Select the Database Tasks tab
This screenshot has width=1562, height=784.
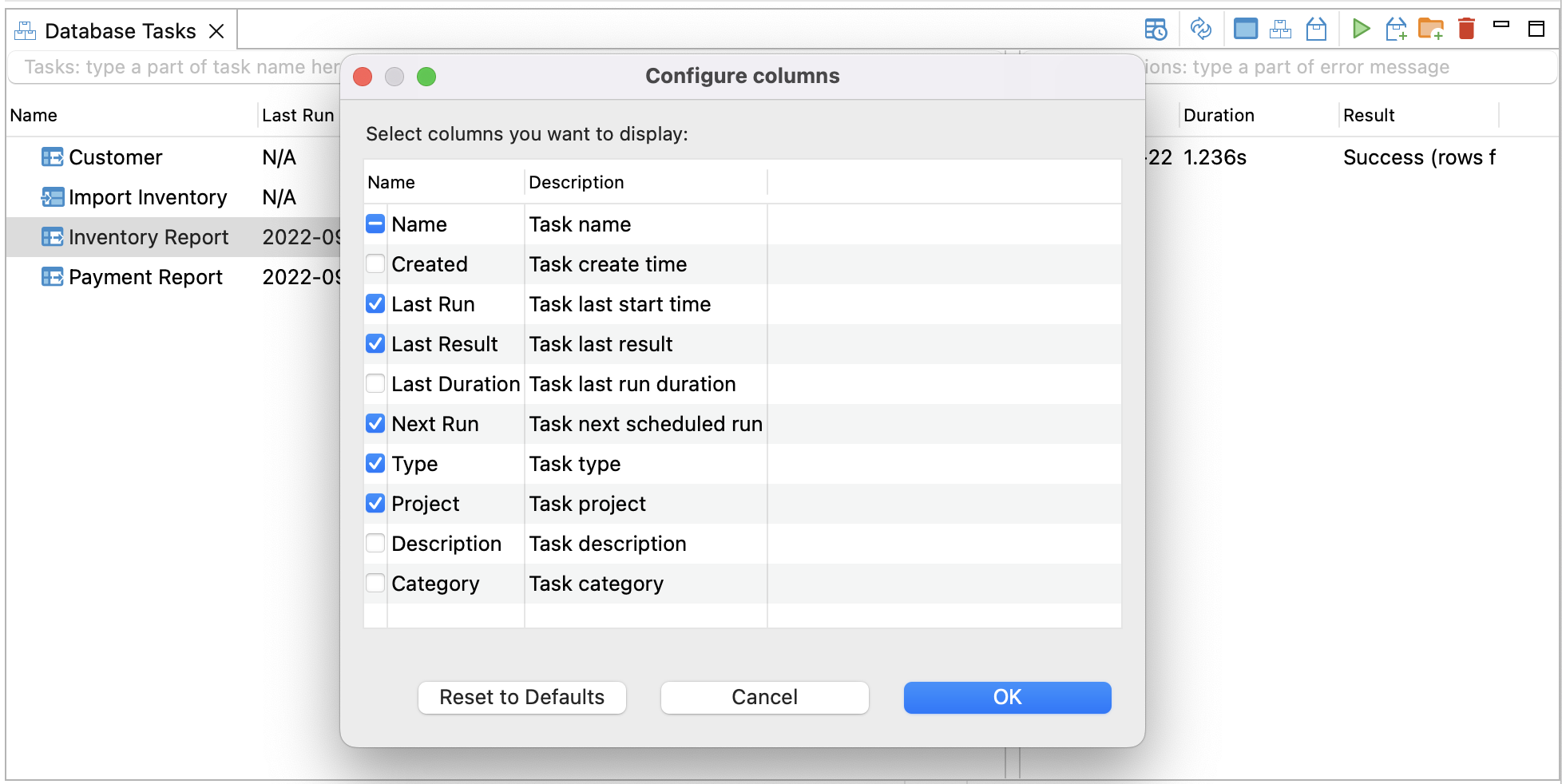coord(120,31)
